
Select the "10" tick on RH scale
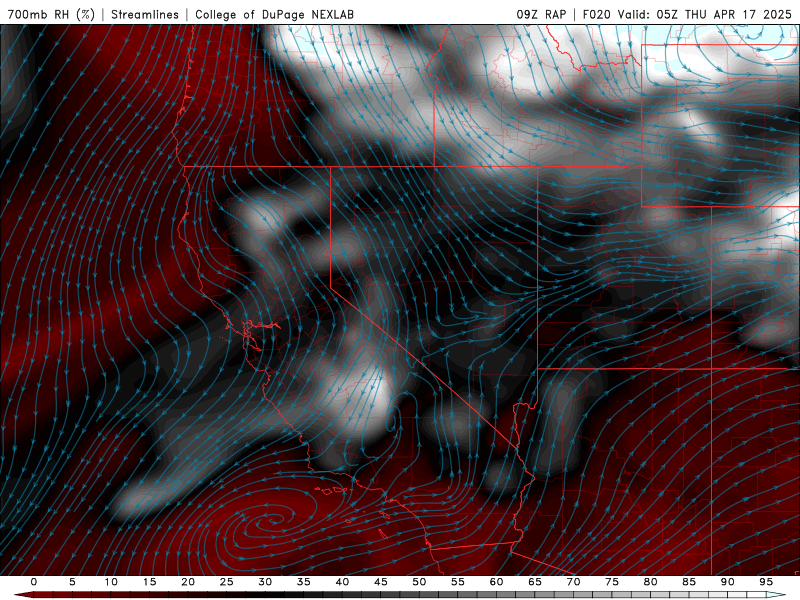(x=111, y=582)
